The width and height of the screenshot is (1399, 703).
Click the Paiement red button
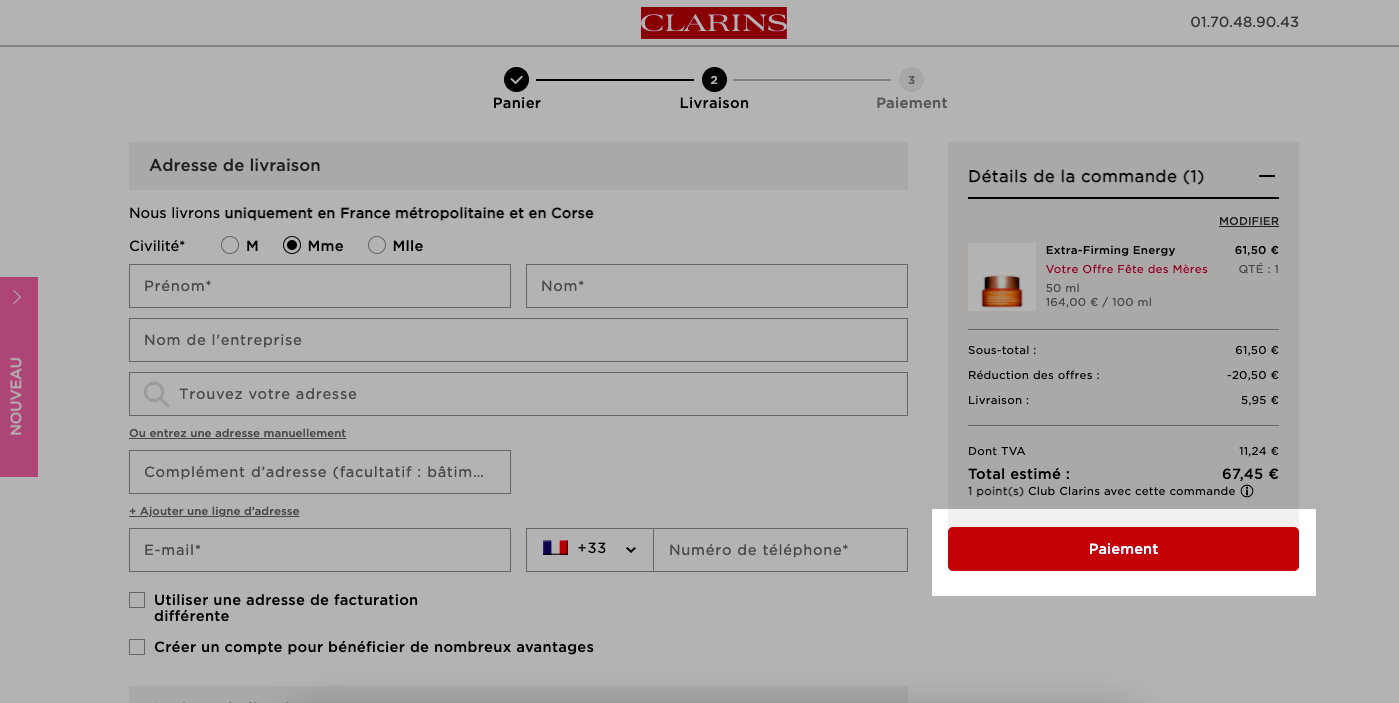[x=1123, y=549]
